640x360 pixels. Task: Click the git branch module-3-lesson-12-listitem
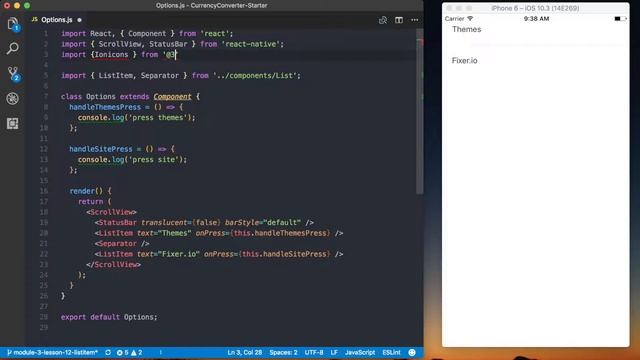click(x=52, y=352)
